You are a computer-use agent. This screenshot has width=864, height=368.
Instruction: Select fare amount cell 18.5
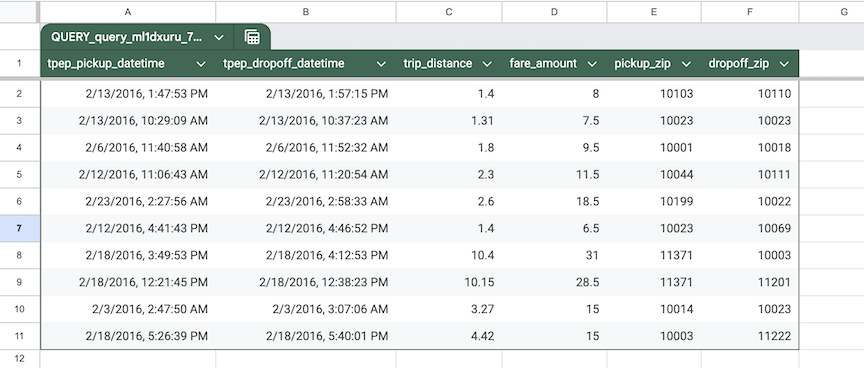tap(554, 202)
